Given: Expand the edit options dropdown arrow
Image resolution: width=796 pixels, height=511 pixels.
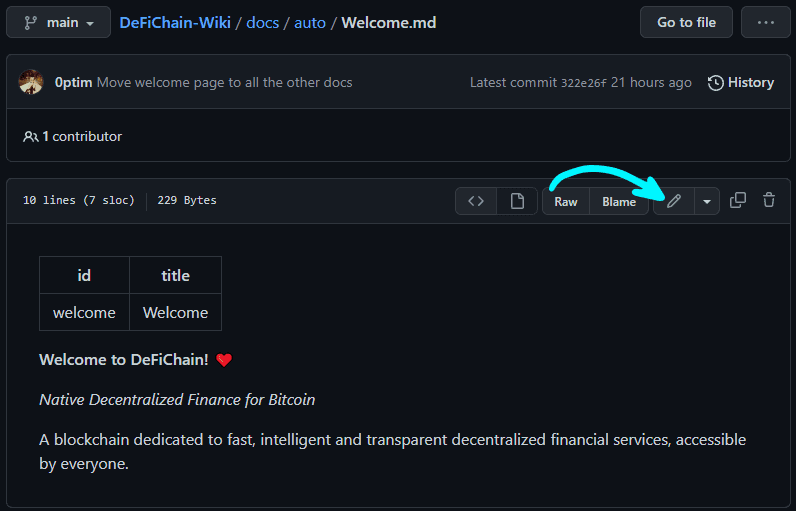Looking at the screenshot, I should [x=707, y=201].
